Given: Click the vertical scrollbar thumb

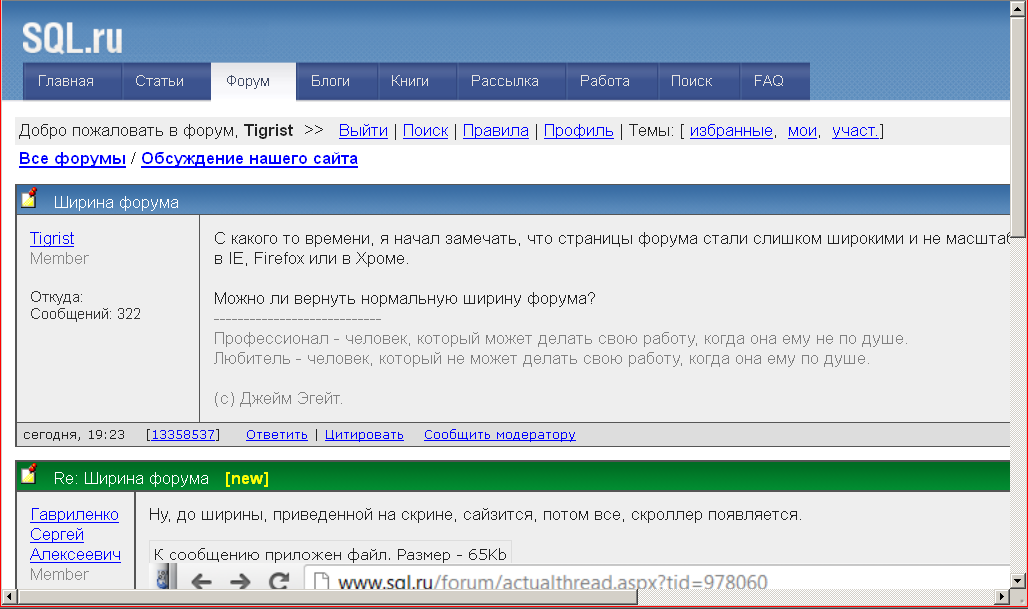Looking at the screenshot, I should click(1018, 126).
